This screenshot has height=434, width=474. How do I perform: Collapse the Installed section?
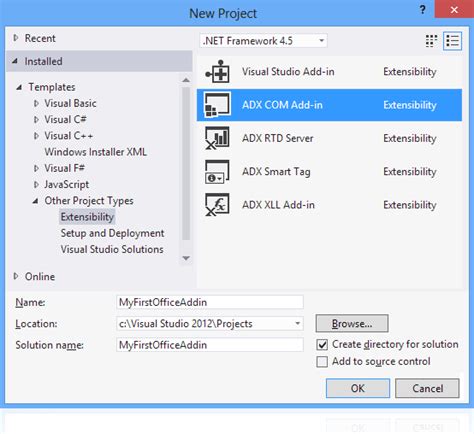pyautogui.click(x=15, y=61)
